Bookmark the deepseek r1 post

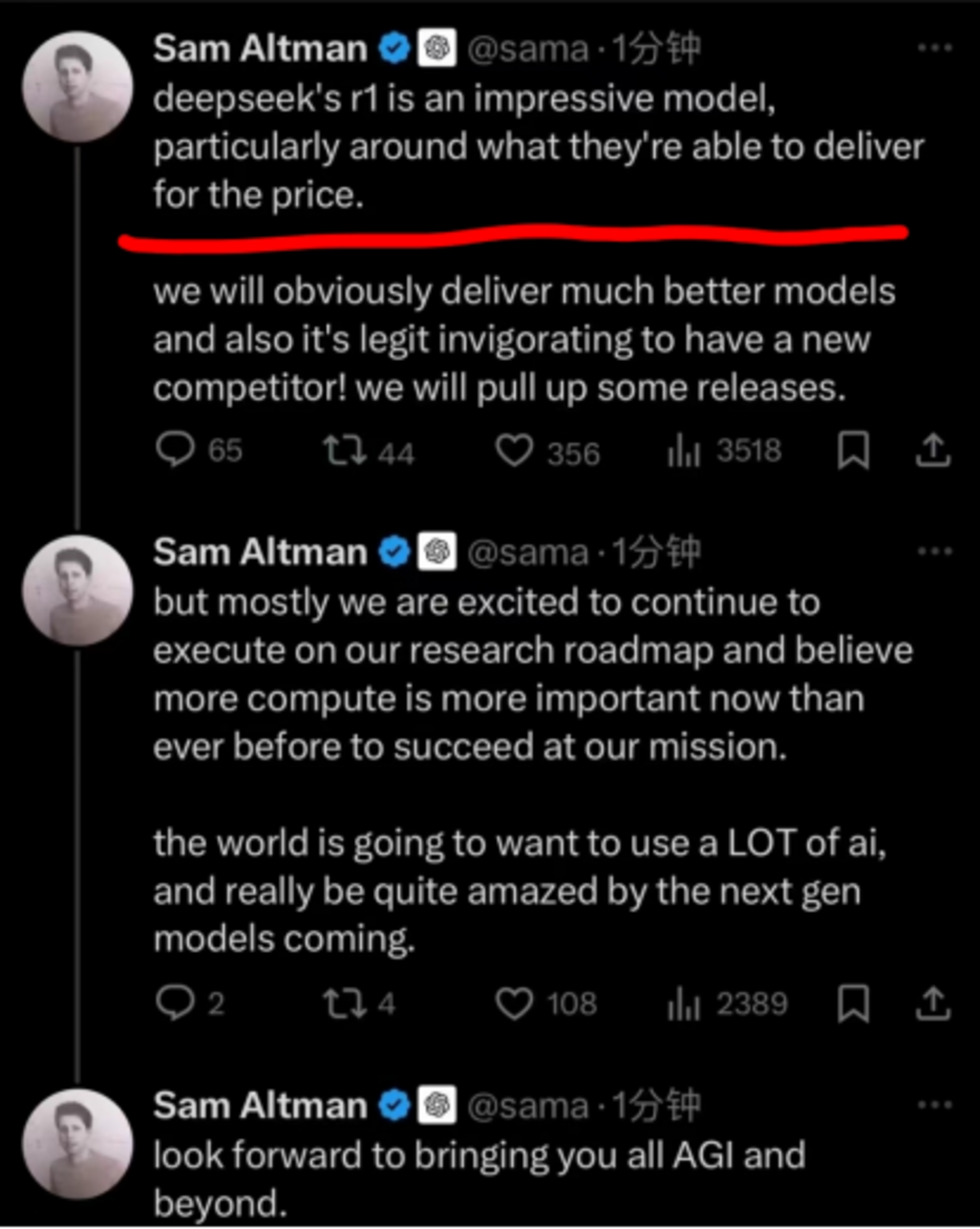[x=853, y=451]
